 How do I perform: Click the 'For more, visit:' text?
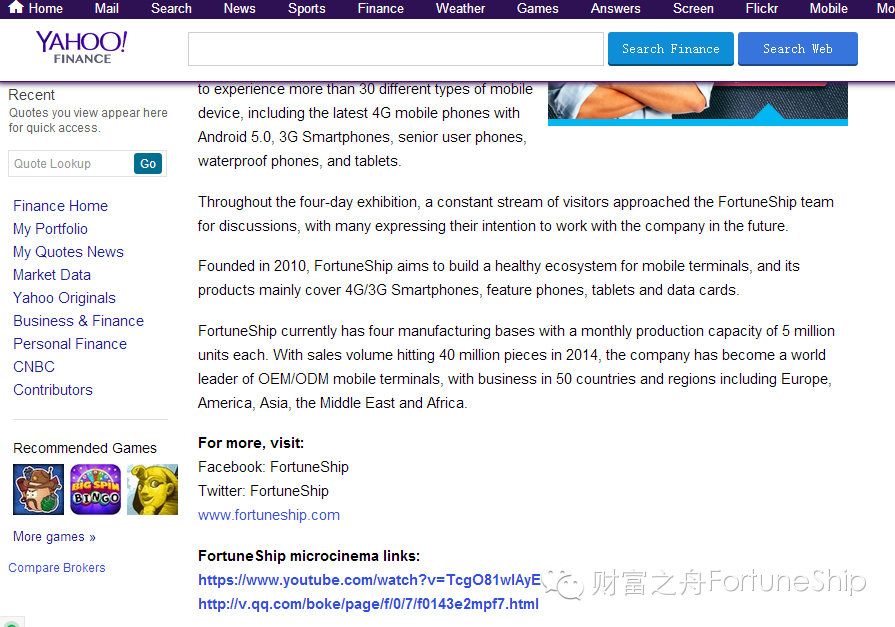pyautogui.click(x=251, y=443)
